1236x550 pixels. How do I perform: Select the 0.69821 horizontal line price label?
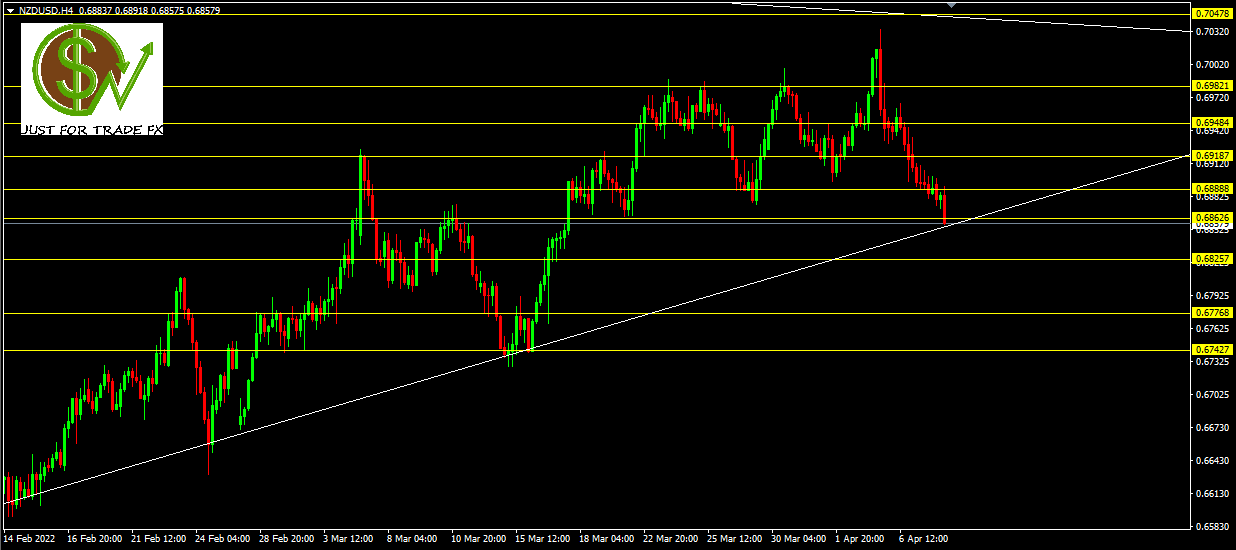point(1213,86)
